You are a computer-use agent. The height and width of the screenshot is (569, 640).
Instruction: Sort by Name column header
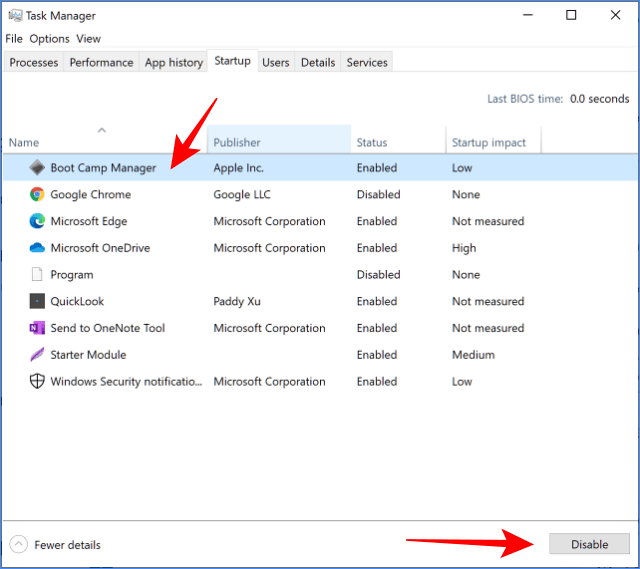click(105, 140)
